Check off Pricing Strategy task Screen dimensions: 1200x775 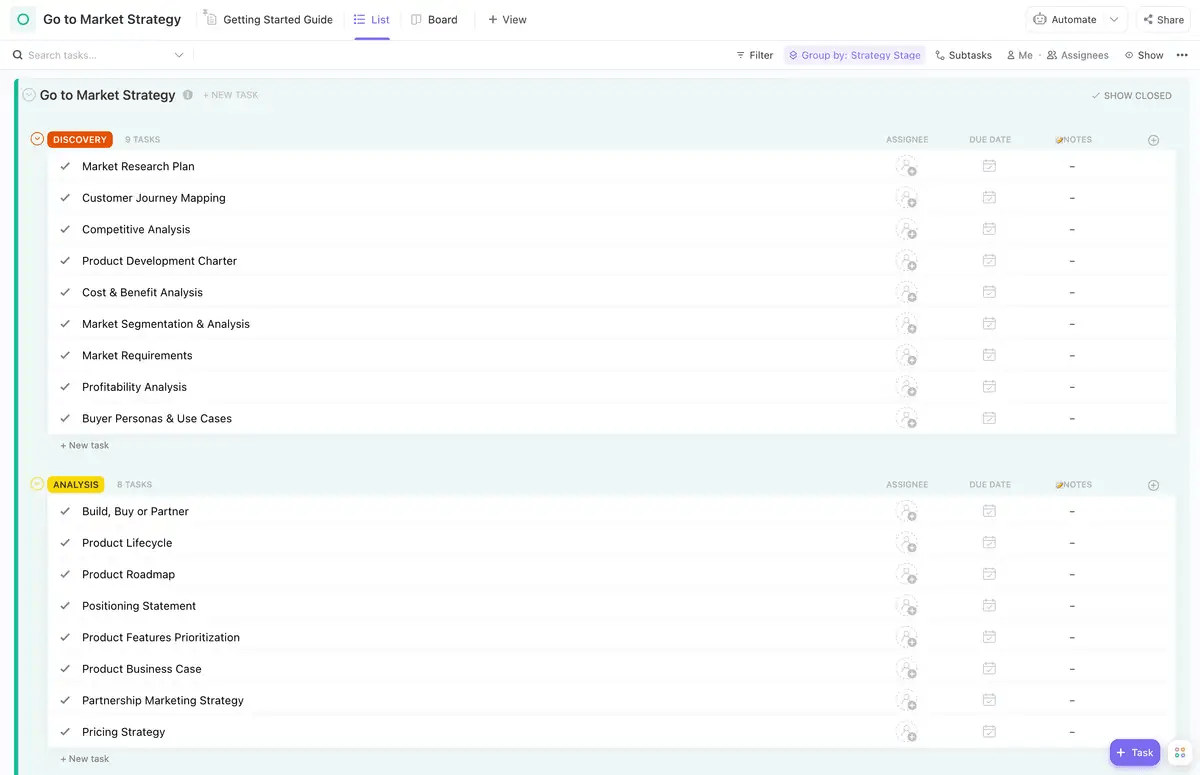[65, 732]
